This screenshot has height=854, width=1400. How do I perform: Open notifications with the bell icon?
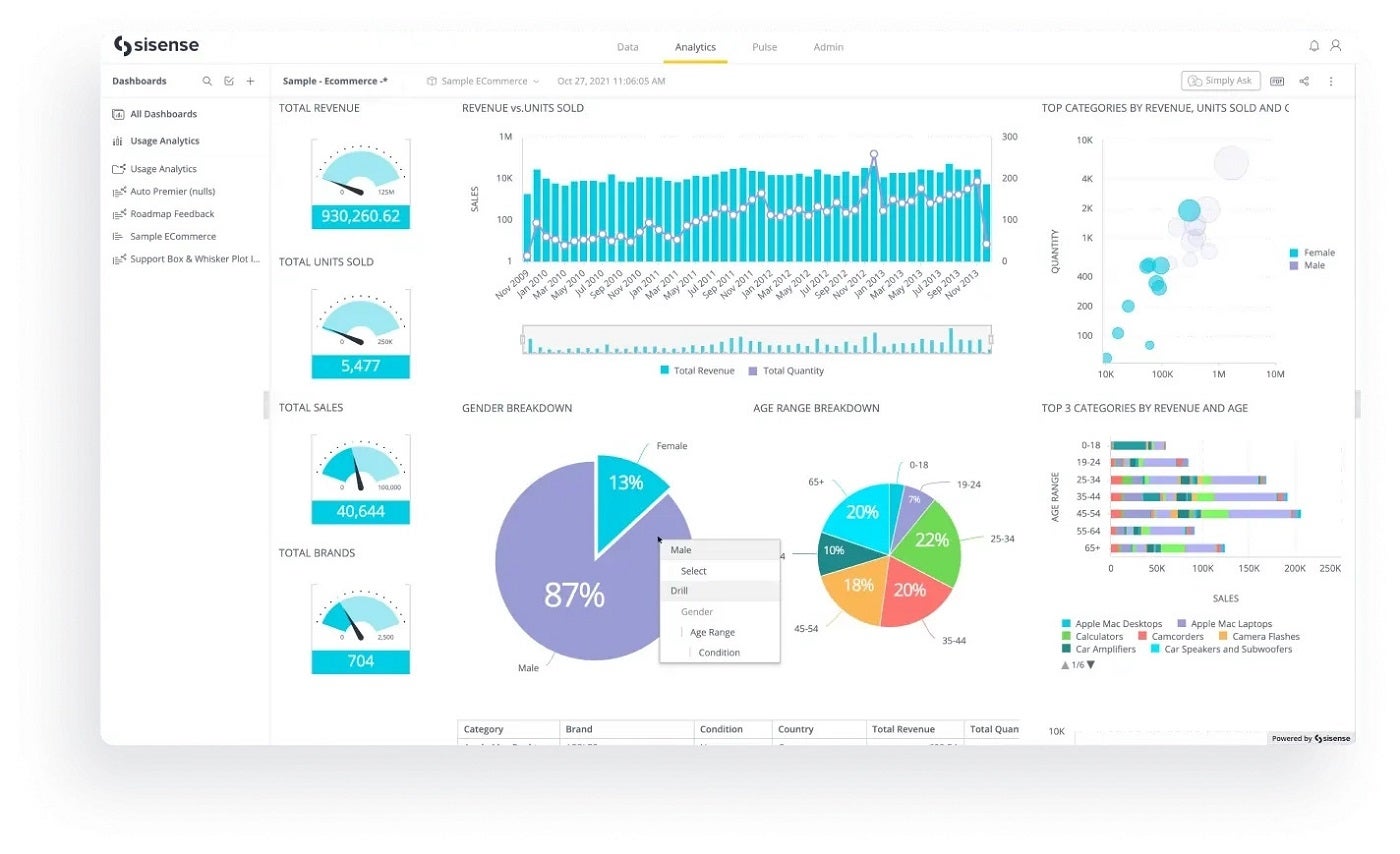click(x=1315, y=46)
